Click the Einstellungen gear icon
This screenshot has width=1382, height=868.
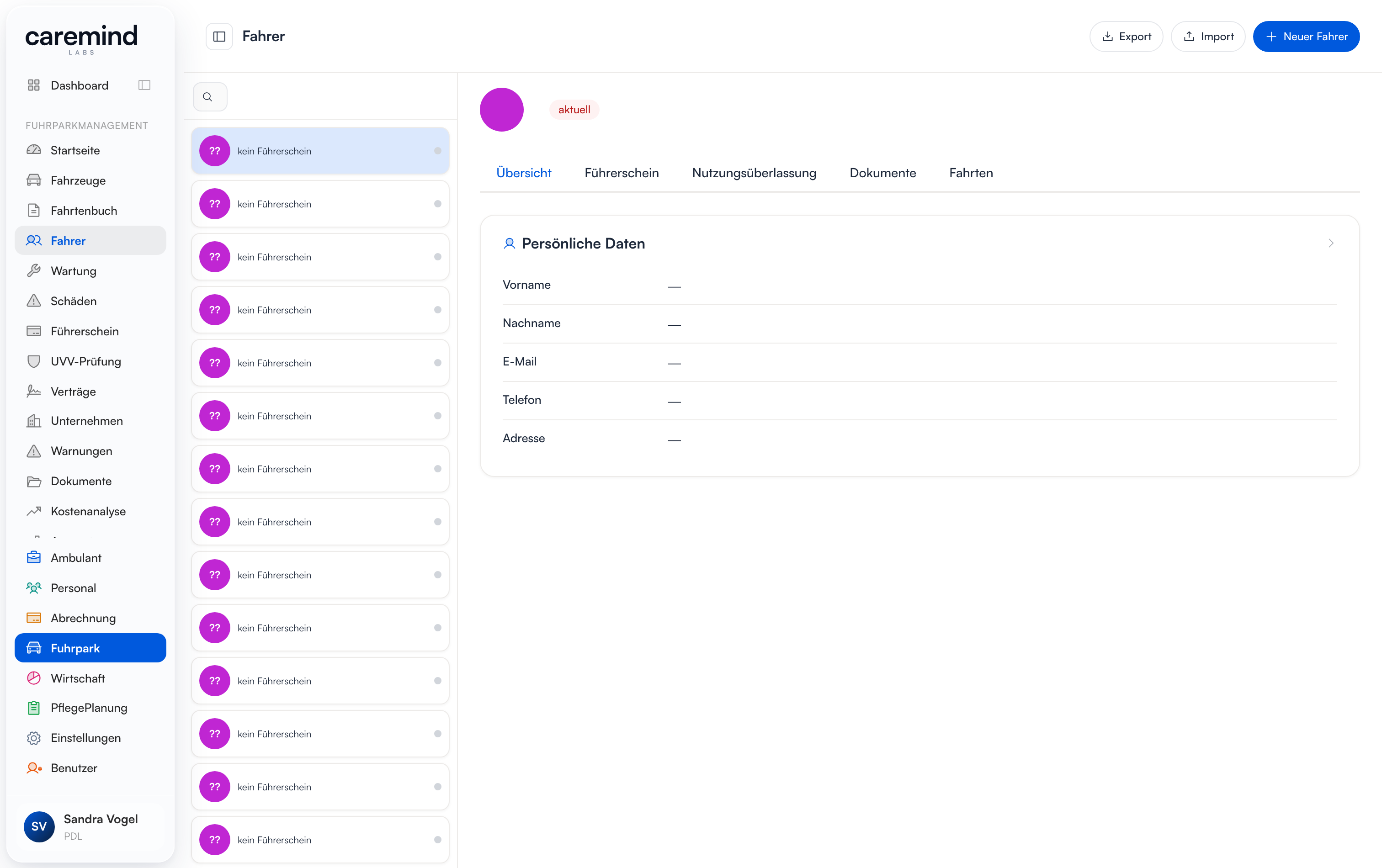tap(34, 738)
